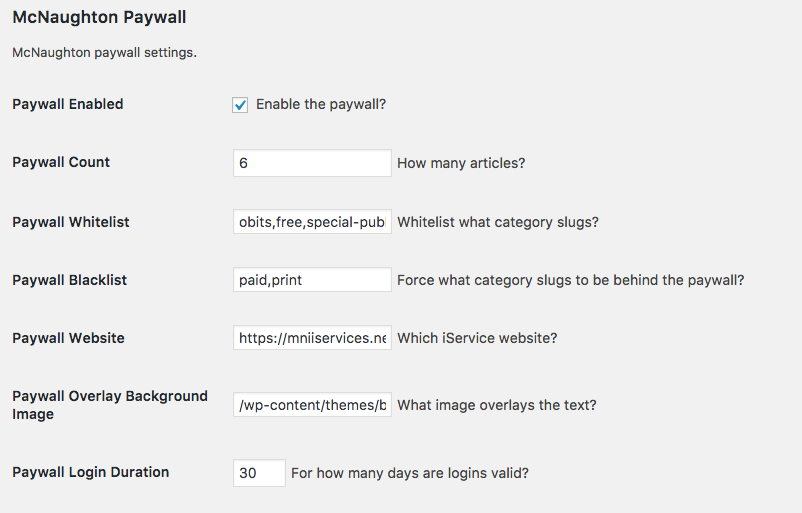Click the Paywall Whitelist slugs input
This screenshot has height=513, width=802.
[311, 221]
